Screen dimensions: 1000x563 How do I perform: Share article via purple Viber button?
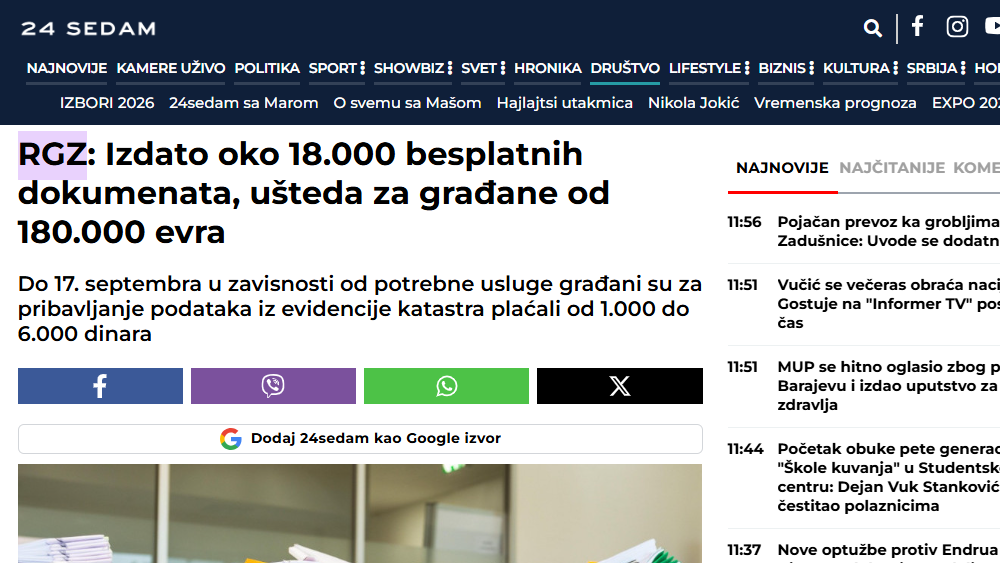(273, 386)
